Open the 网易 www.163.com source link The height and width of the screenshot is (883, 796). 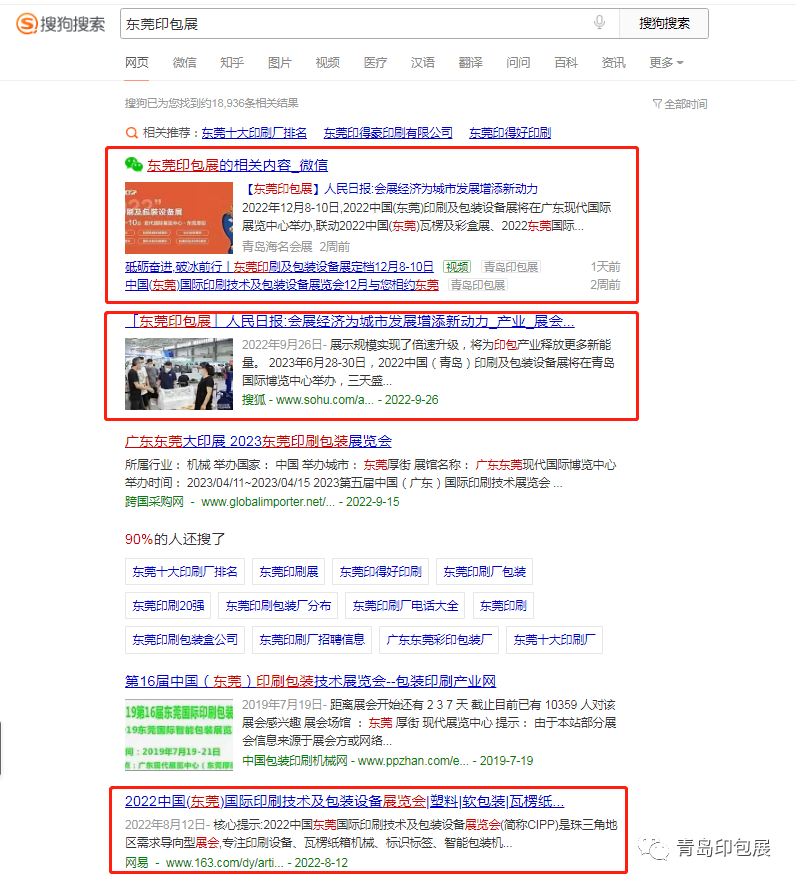pos(236,863)
